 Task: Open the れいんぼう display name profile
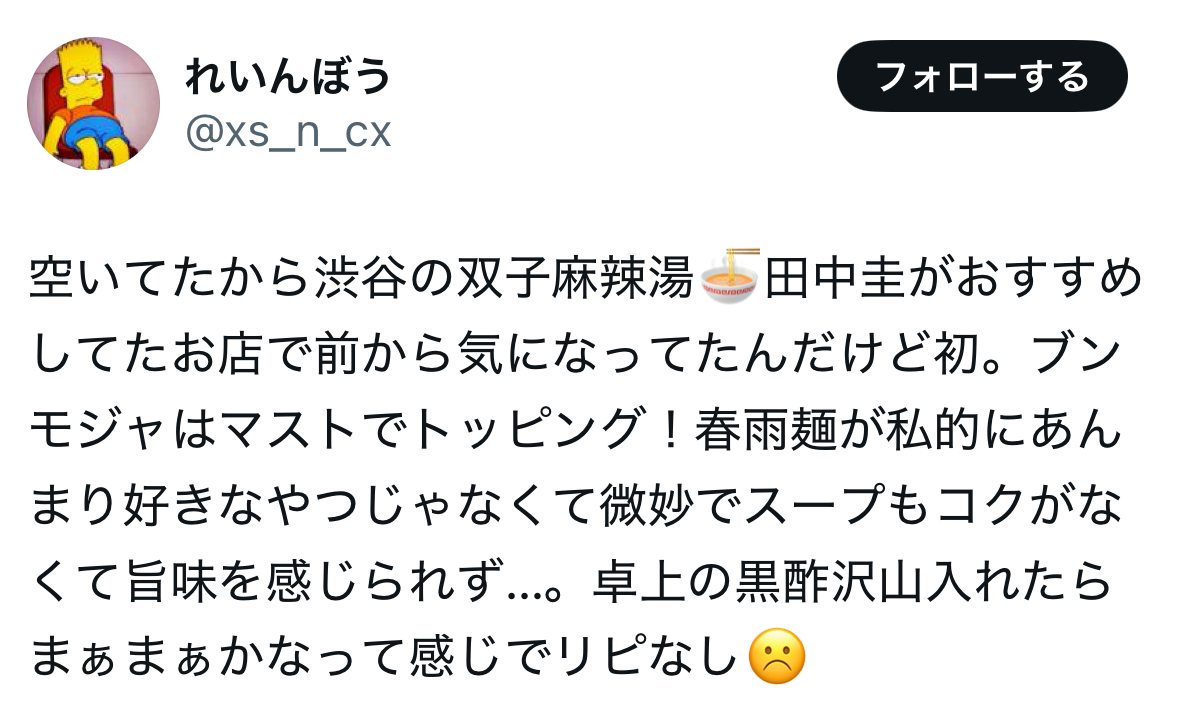pos(289,76)
